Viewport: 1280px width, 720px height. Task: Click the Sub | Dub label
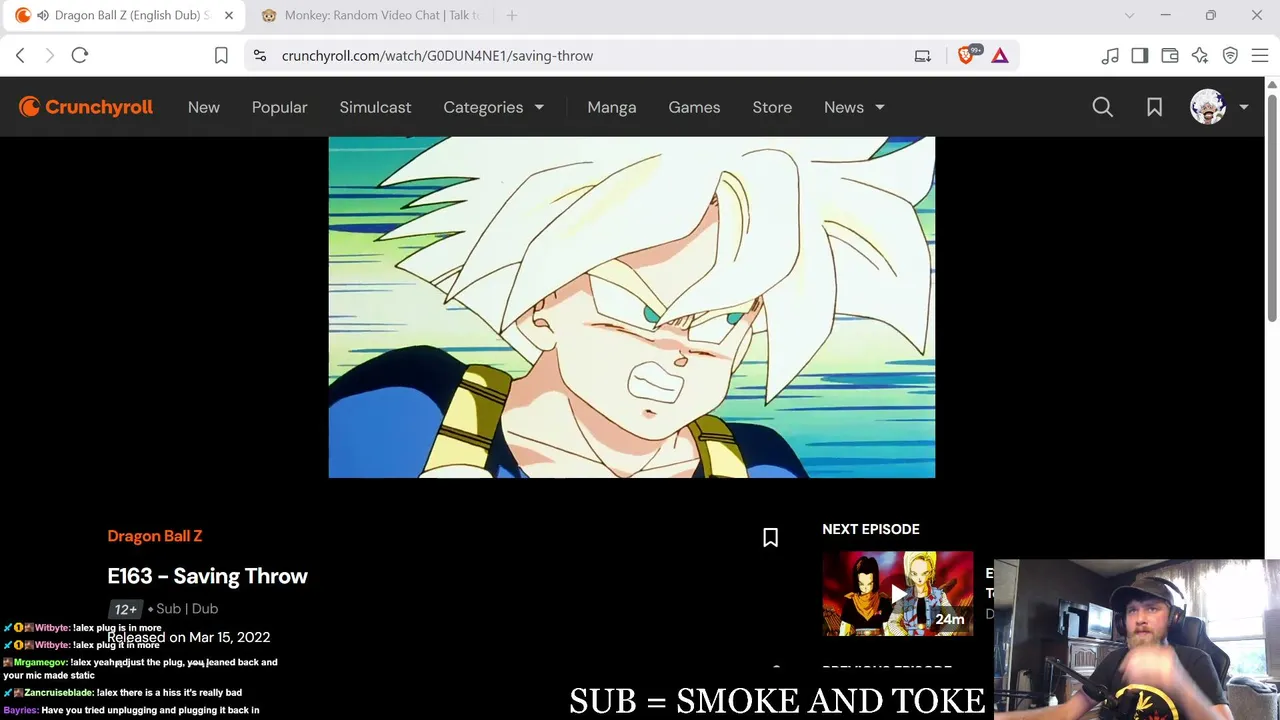(x=187, y=608)
